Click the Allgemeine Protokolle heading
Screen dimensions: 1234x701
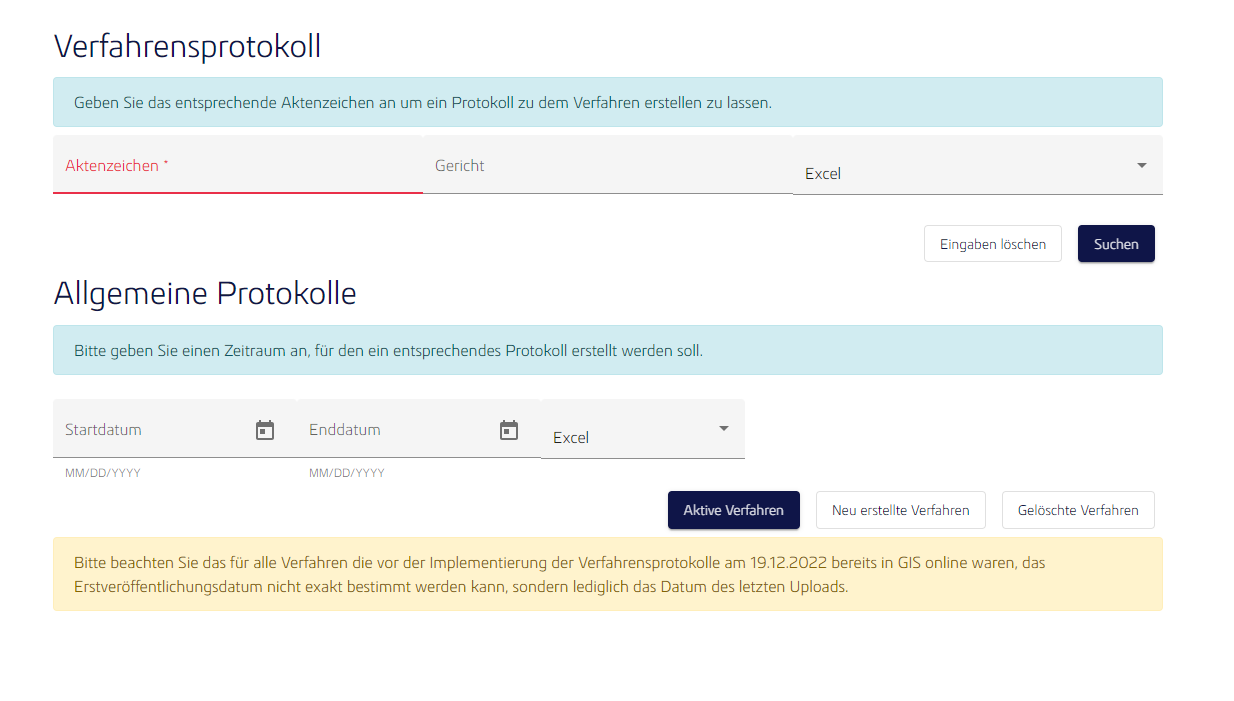205,294
